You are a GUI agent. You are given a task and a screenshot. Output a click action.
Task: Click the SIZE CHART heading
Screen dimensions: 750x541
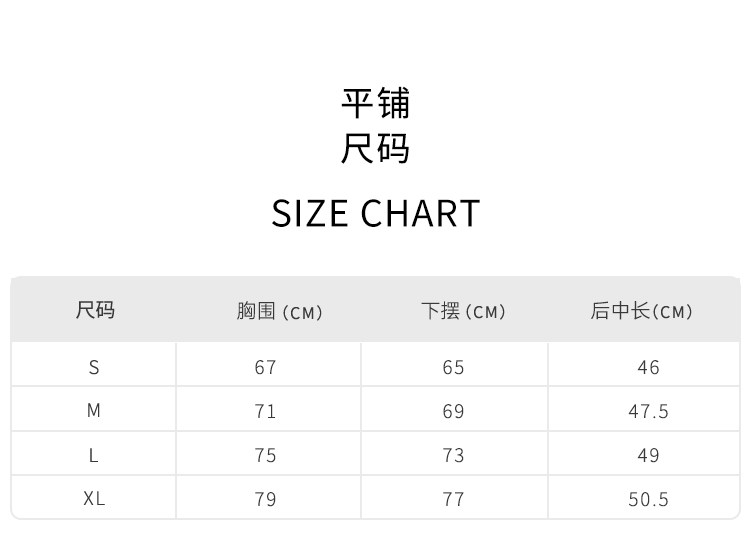[376, 214]
